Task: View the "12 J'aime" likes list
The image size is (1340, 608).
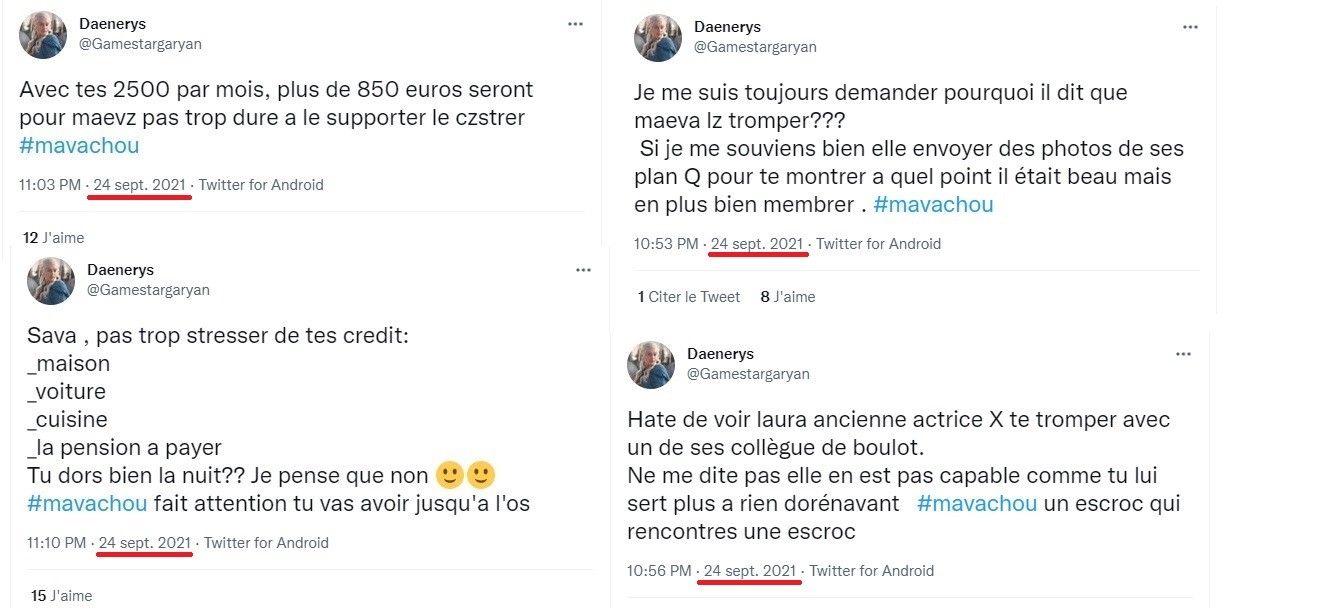Action: pyautogui.click(x=53, y=238)
